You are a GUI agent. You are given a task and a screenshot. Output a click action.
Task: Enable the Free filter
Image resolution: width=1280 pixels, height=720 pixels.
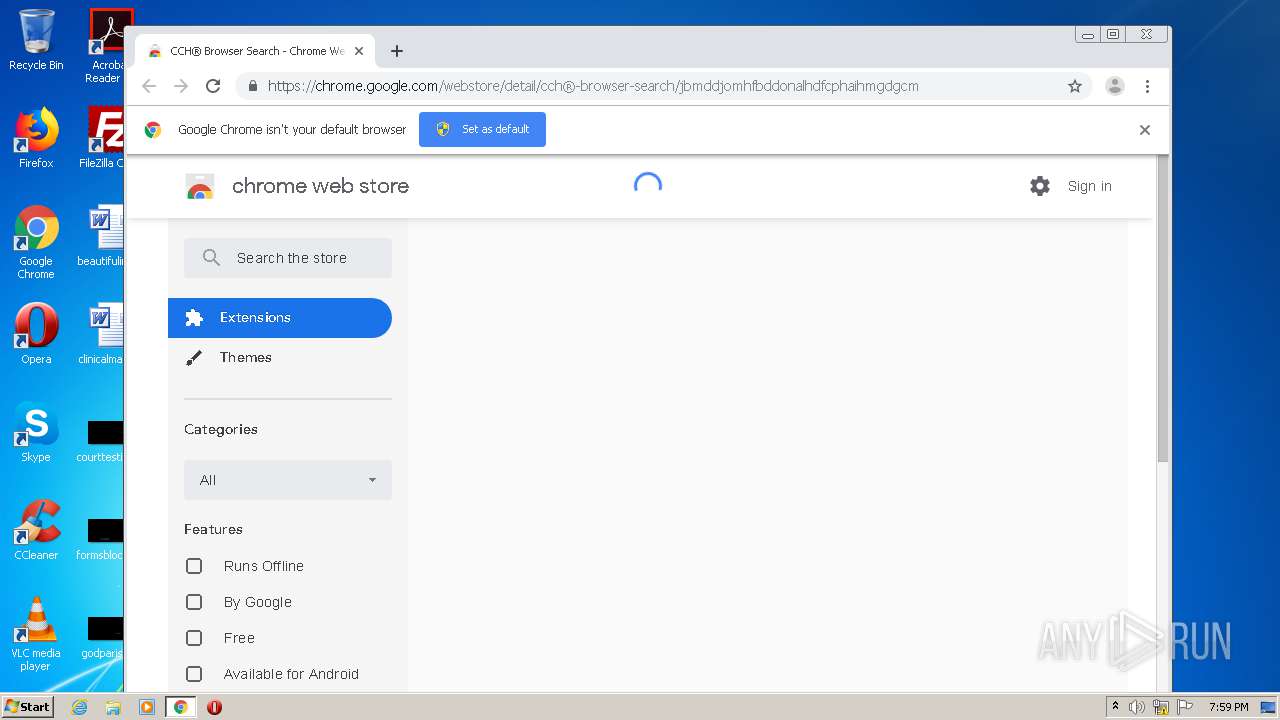194,638
